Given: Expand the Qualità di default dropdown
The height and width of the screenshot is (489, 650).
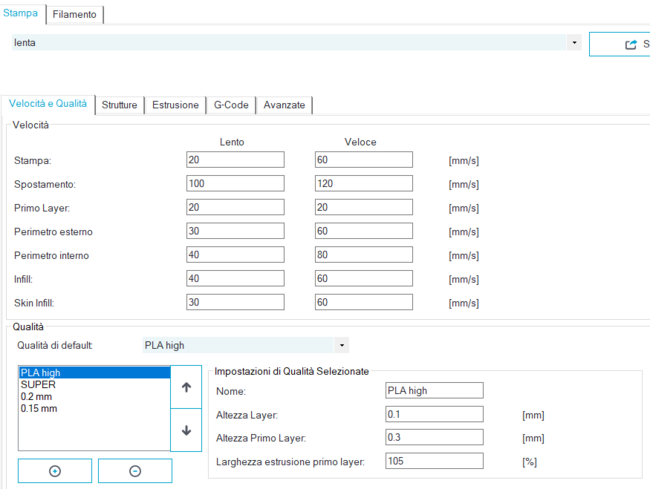Looking at the screenshot, I should pyautogui.click(x=343, y=345).
